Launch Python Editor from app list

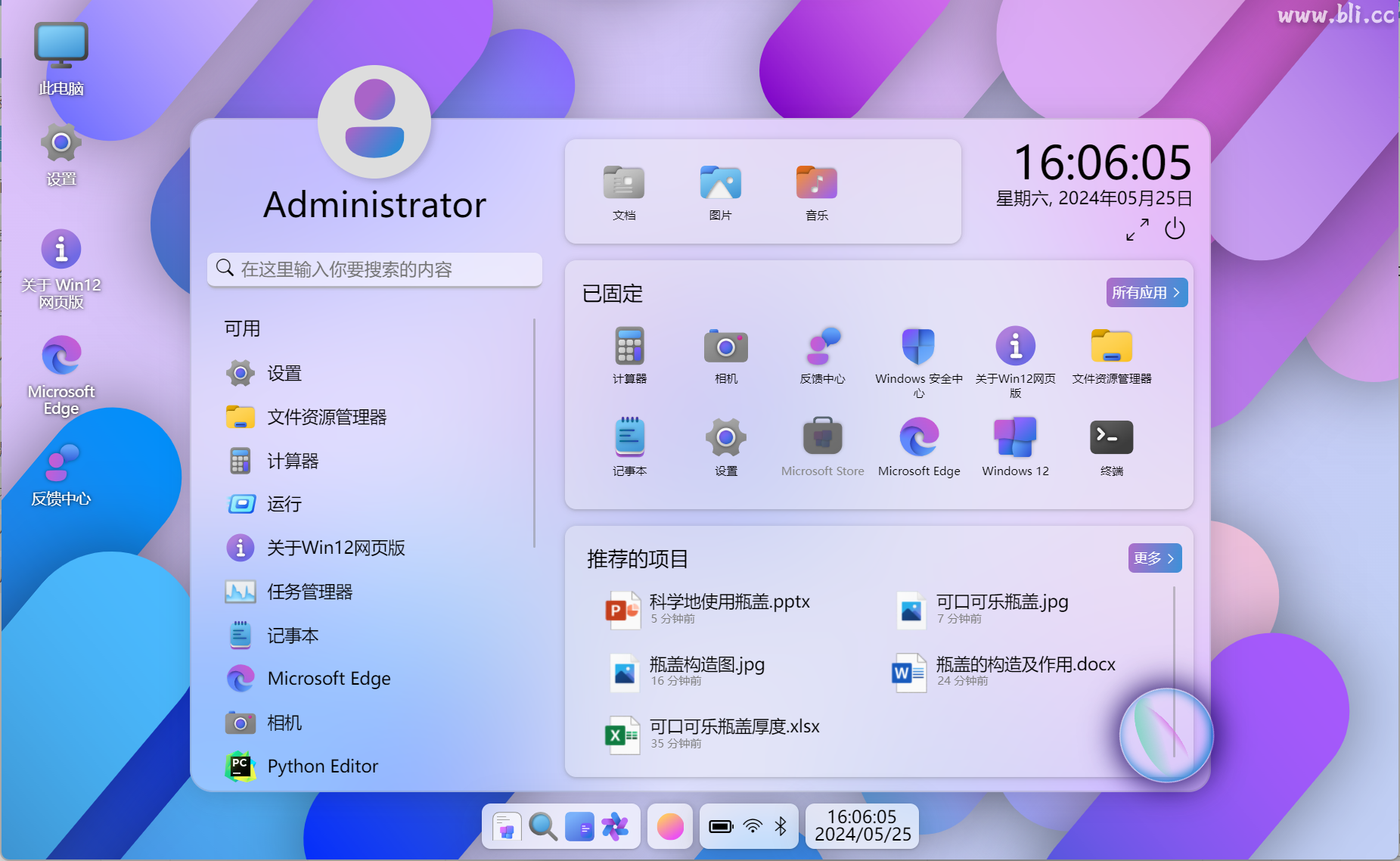click(322, 766)
